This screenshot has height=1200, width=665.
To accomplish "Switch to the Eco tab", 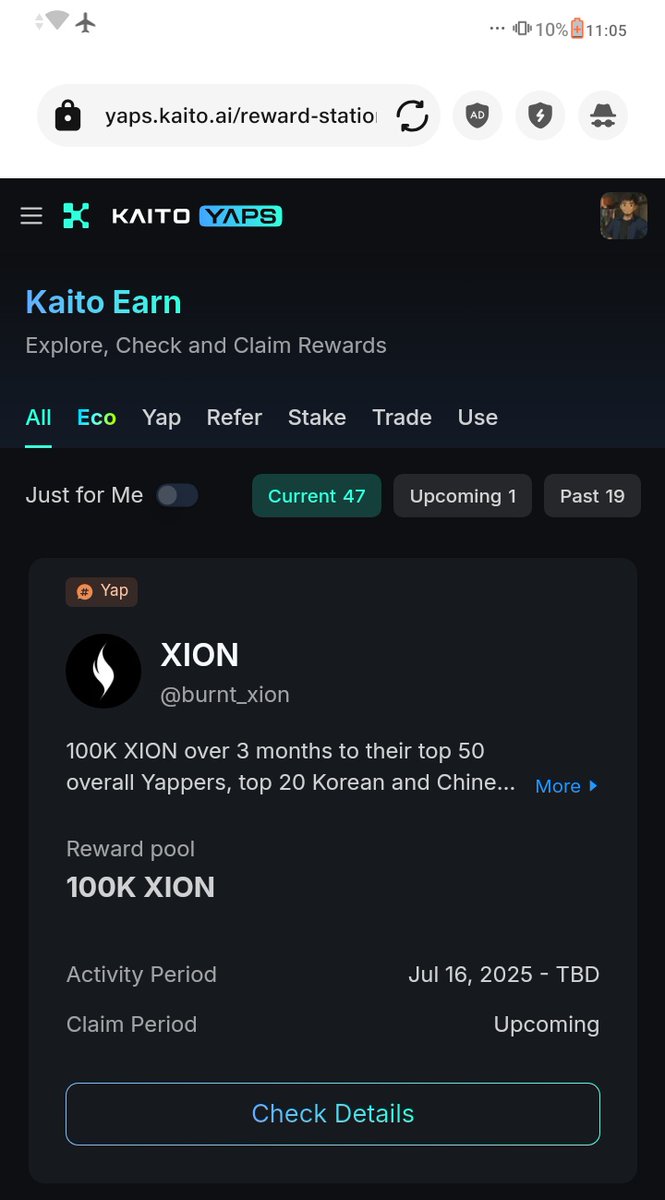I will tap(97, 417).
